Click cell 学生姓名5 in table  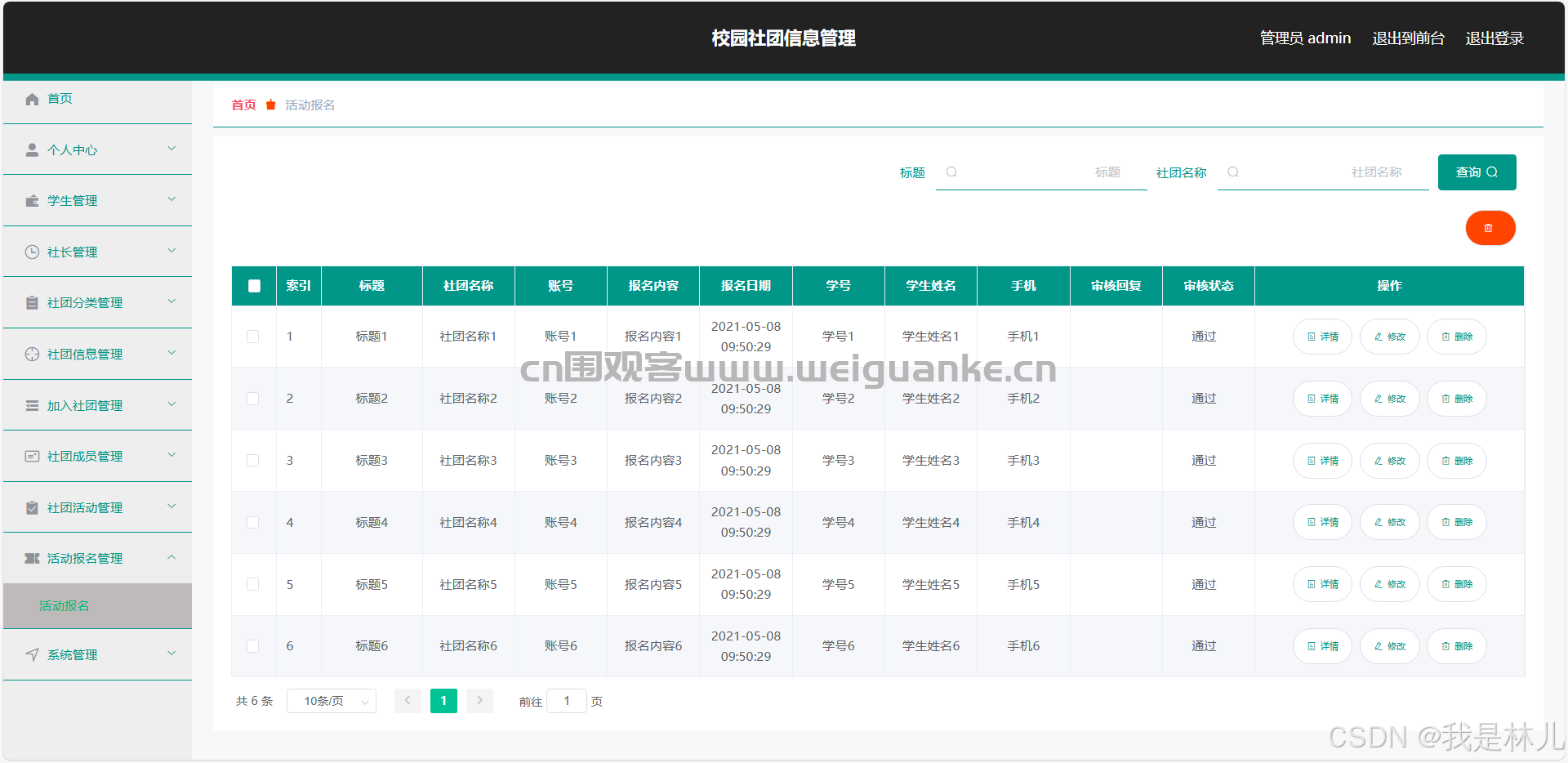(931, 584)
